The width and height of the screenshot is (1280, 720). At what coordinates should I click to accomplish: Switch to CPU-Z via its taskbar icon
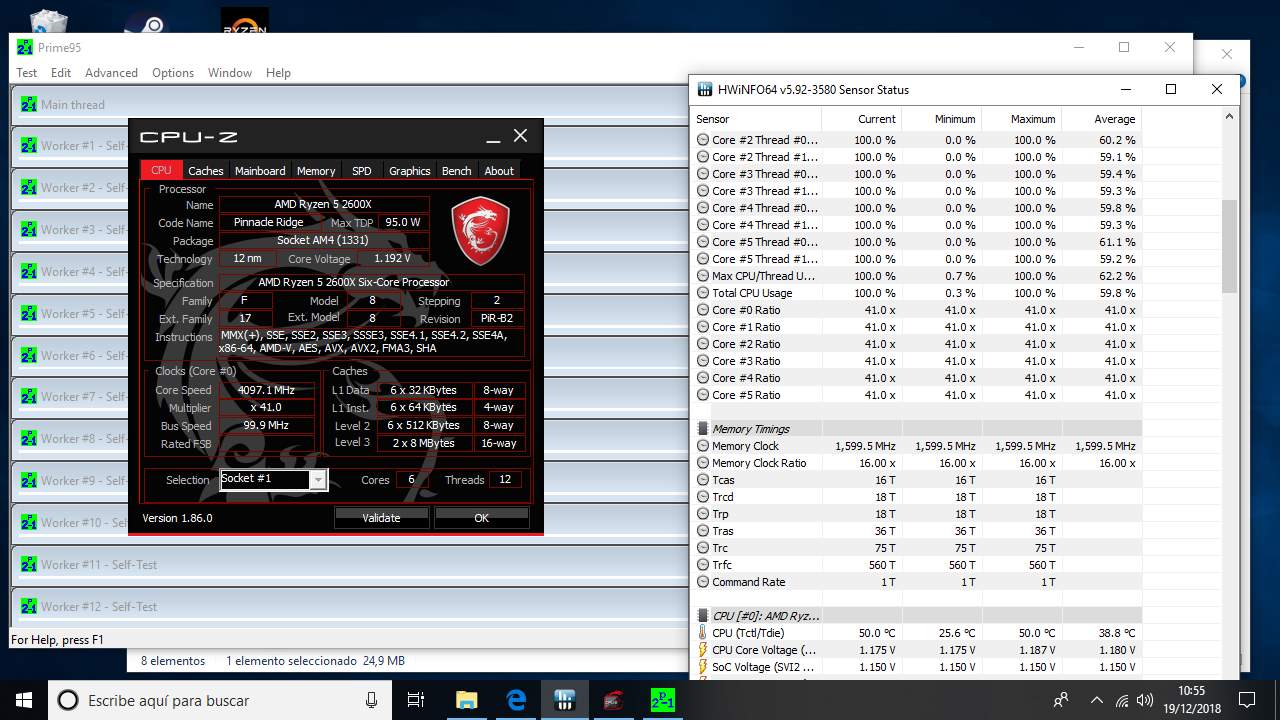[x=614, y=700]
